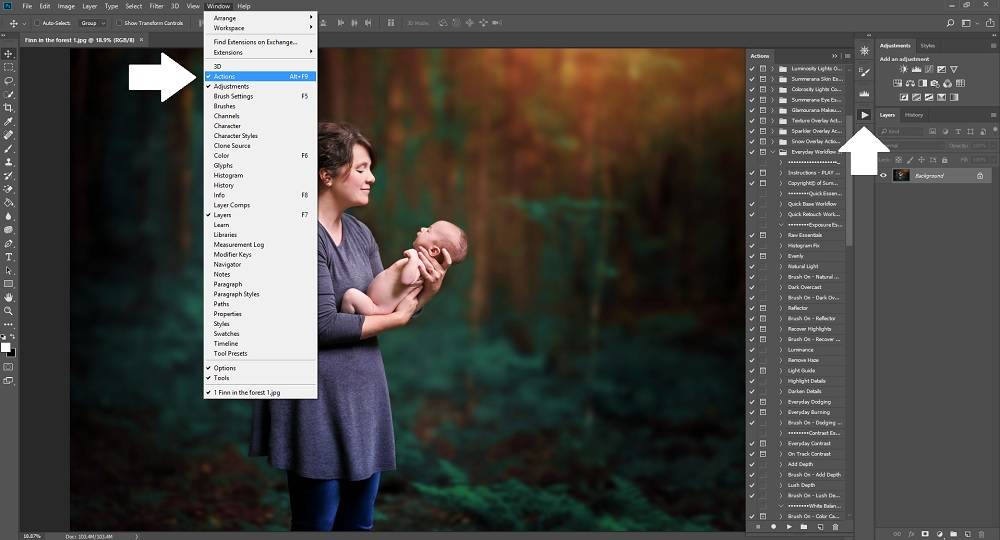Add a Vibrance adjustment

click(953, 69)
